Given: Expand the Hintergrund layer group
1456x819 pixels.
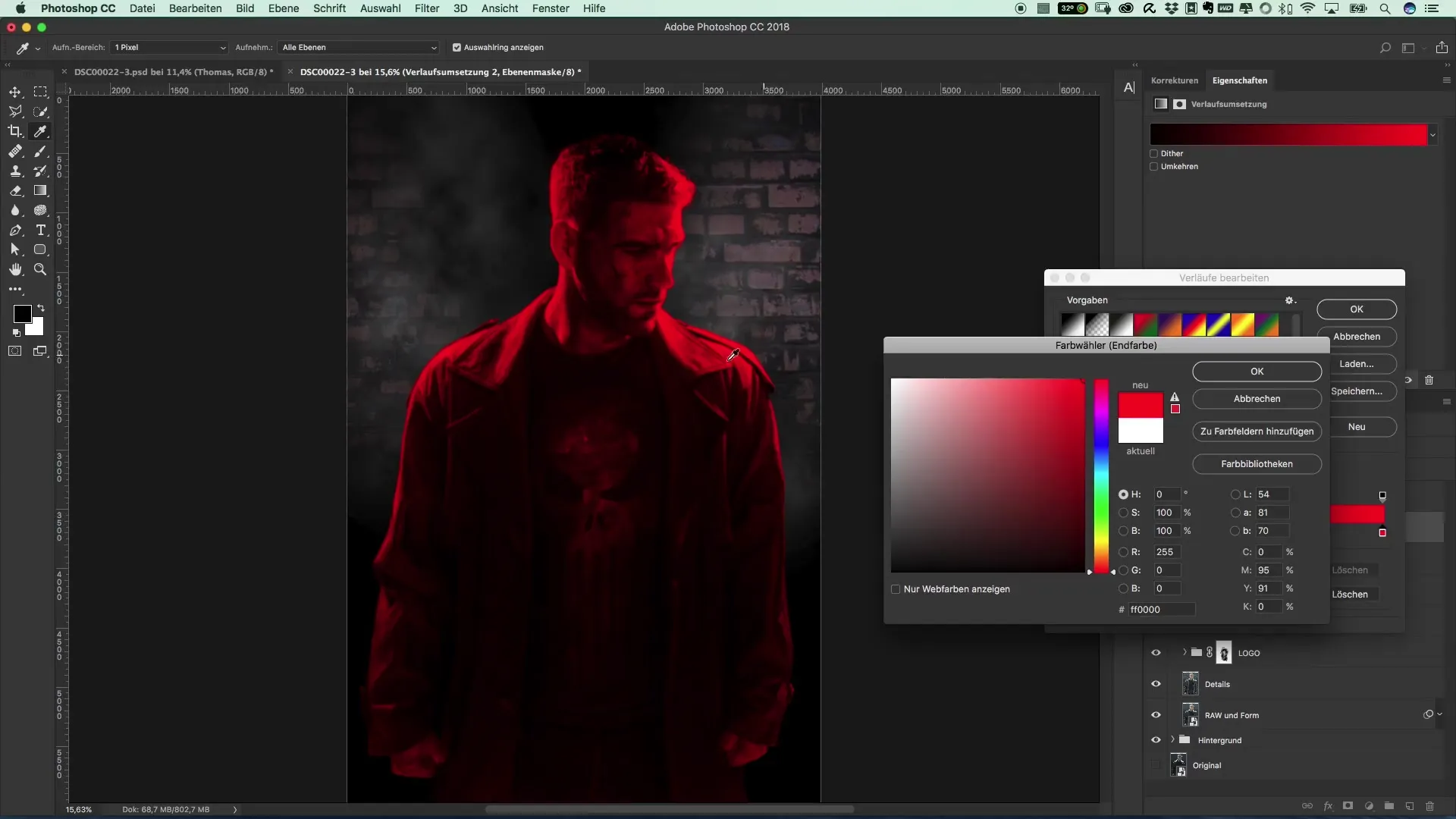Looking at the screenshot, I should coord(1172,739).
